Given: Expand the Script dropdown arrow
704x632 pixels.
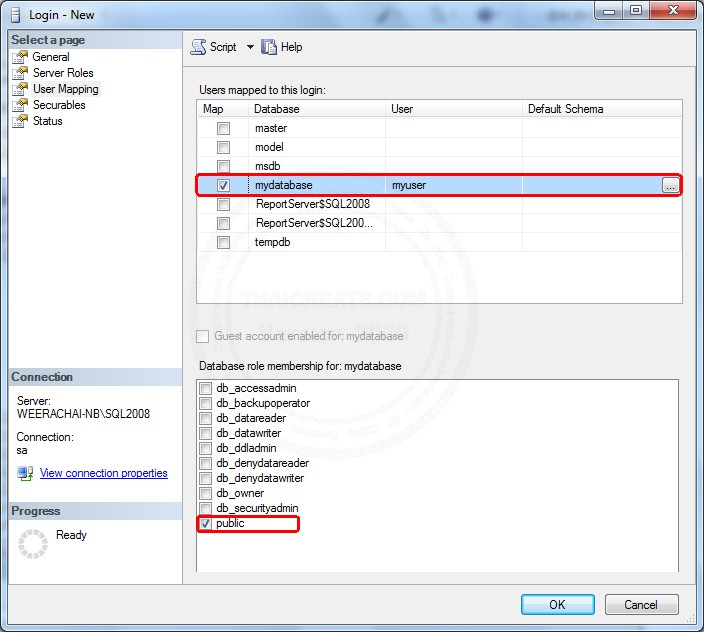Looking at the screenshot, I should (250, 47).
